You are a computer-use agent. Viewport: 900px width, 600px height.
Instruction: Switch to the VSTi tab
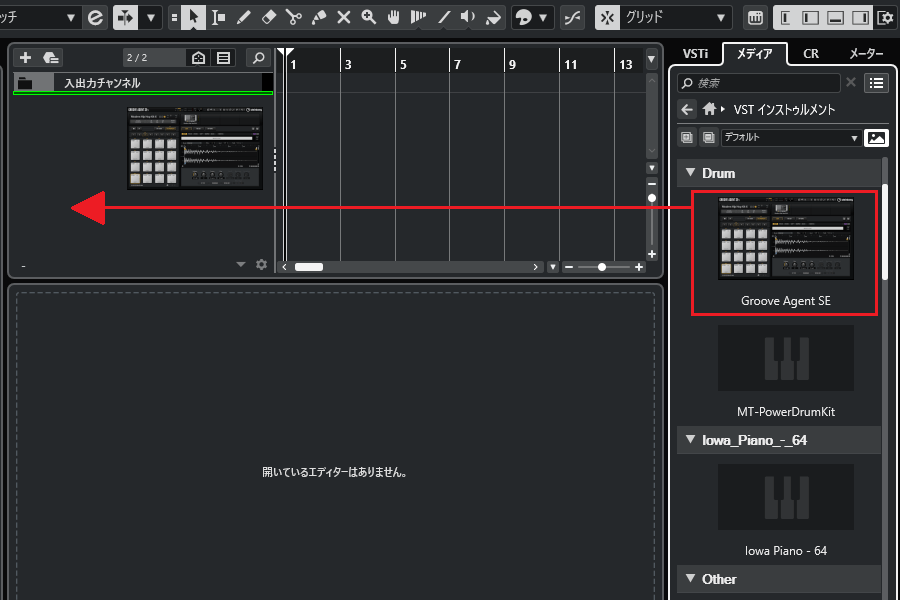coord(696,54)
